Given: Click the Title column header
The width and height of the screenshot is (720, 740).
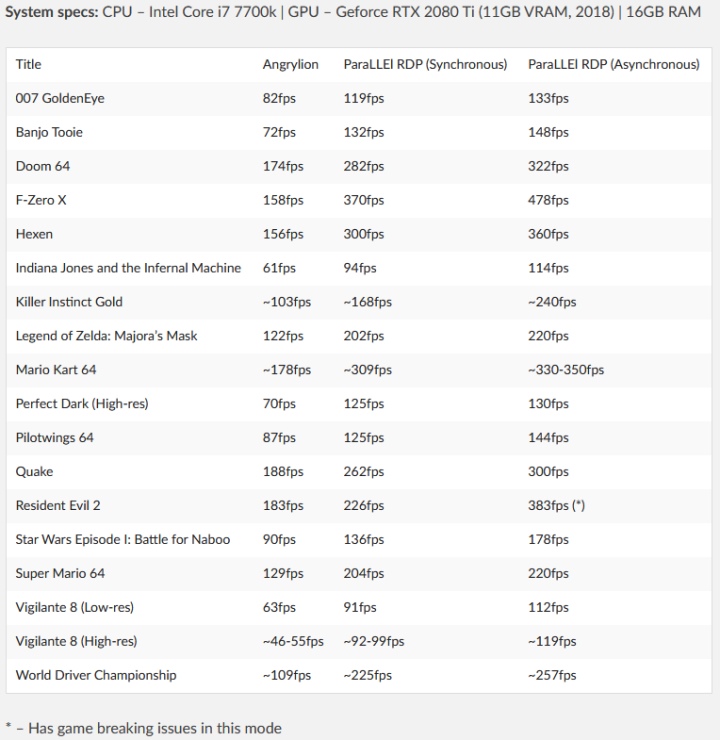Looking at the screenshot, I should 29,64.
